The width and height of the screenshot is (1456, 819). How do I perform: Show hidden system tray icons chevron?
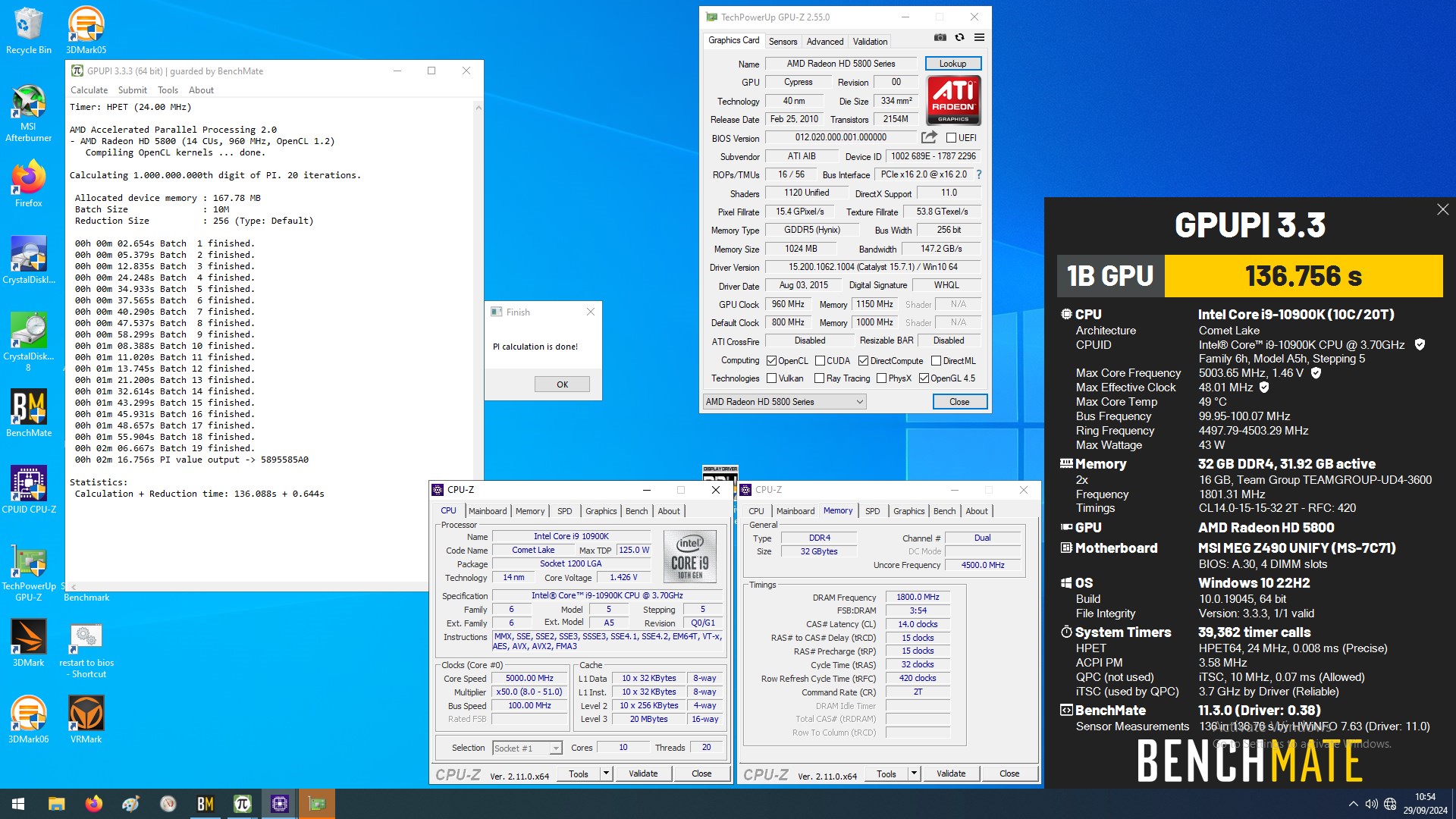1353,804
